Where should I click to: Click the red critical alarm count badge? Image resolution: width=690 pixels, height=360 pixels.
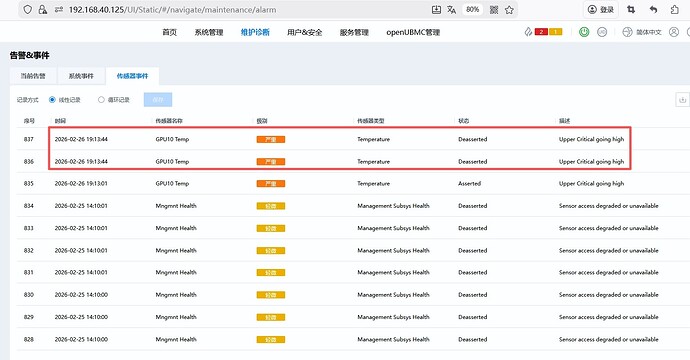(x=541, y=32)
